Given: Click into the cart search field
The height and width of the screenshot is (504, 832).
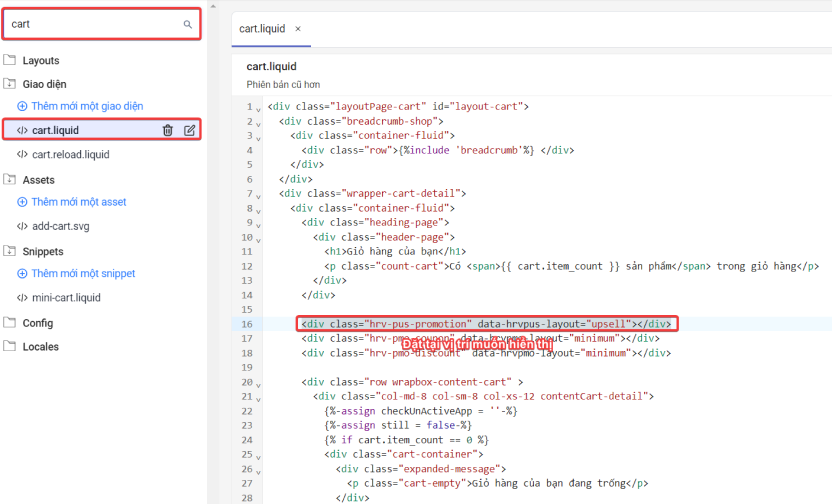Looking at the screenshot, I should [x=90, y=24].
